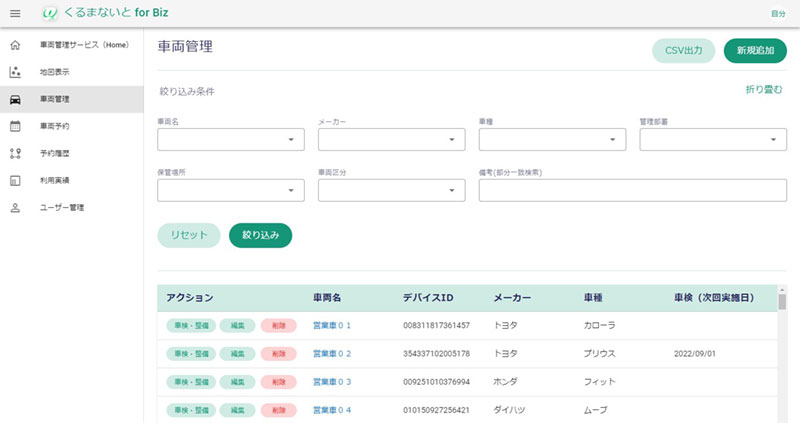Screen dimensions: 800x423
Task: Click 編集 for 営業車０４
Action: point(238,410)
